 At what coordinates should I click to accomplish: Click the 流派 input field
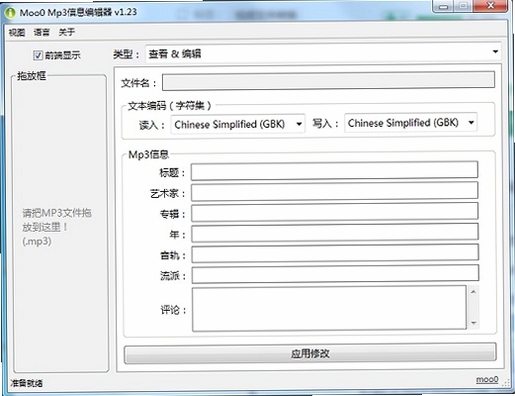335,274
